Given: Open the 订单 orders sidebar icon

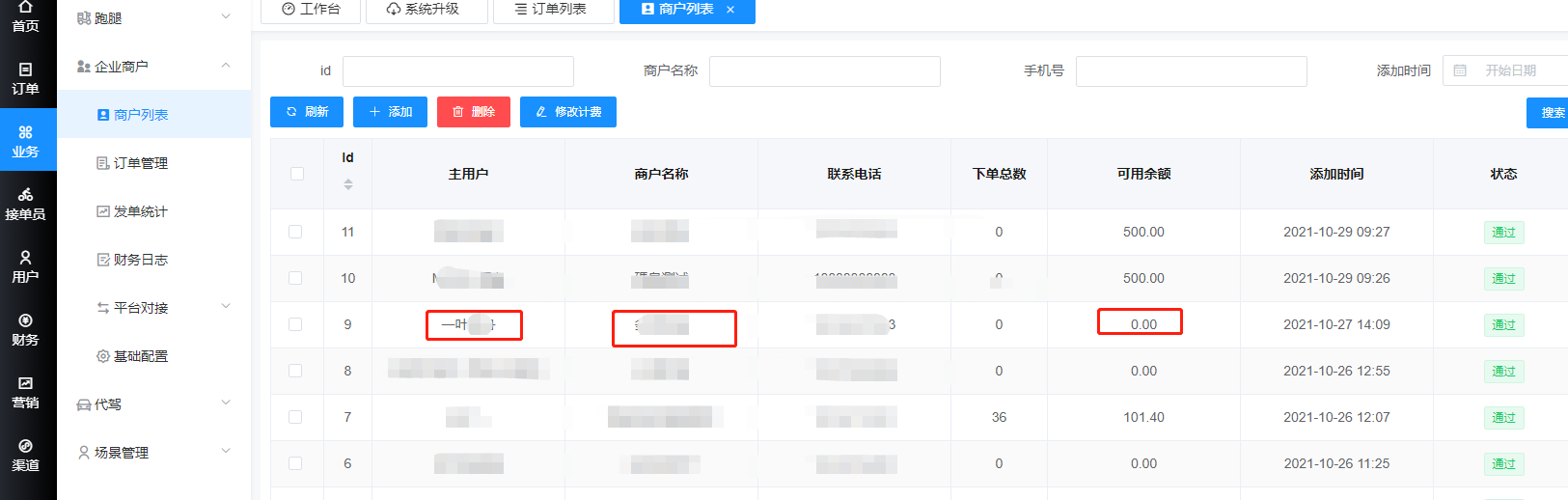Looking at the screenshot, I should coord(26,79).
